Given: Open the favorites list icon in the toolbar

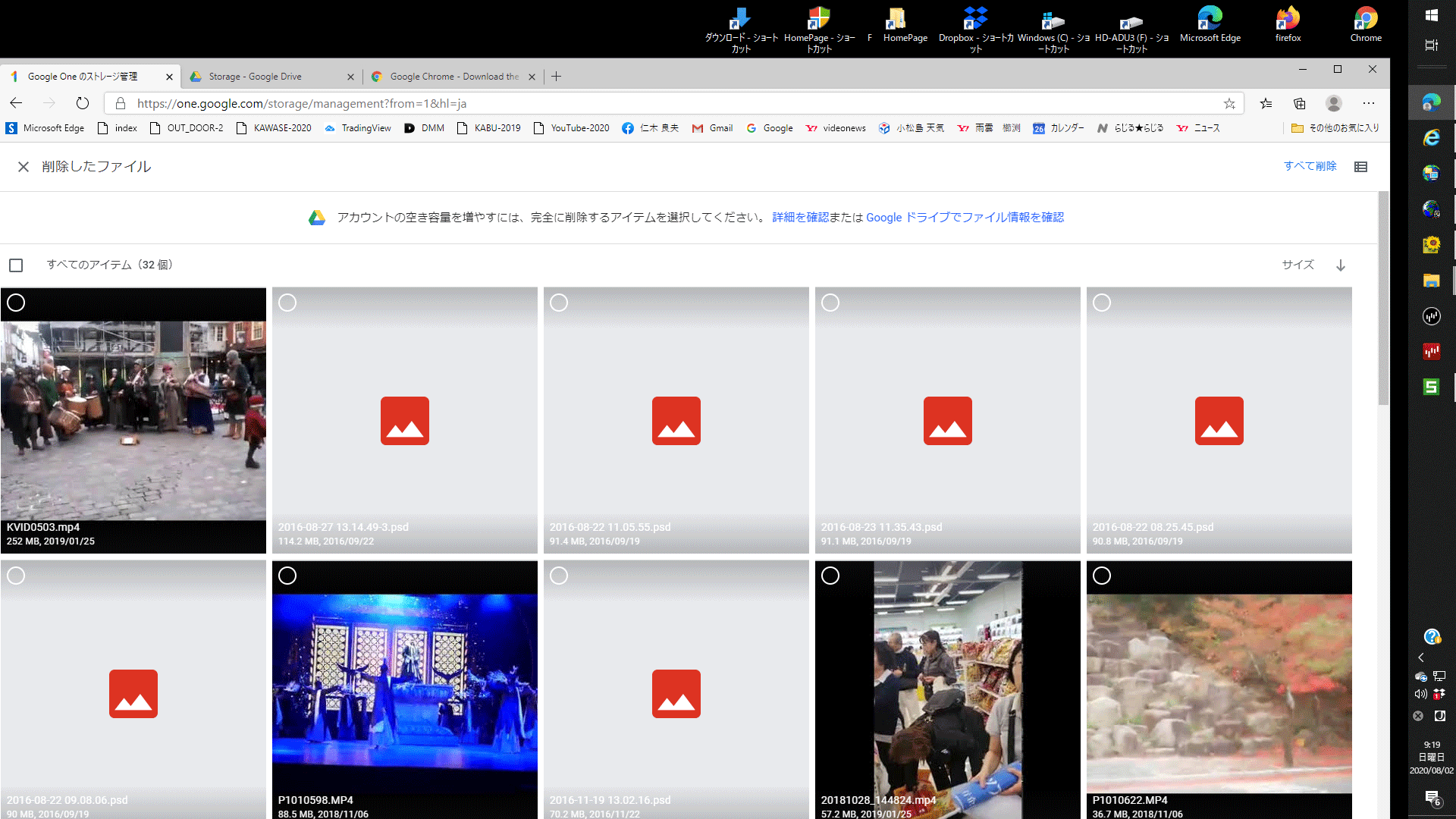Looking at the screenshot, I should (x=1266, y=103).
